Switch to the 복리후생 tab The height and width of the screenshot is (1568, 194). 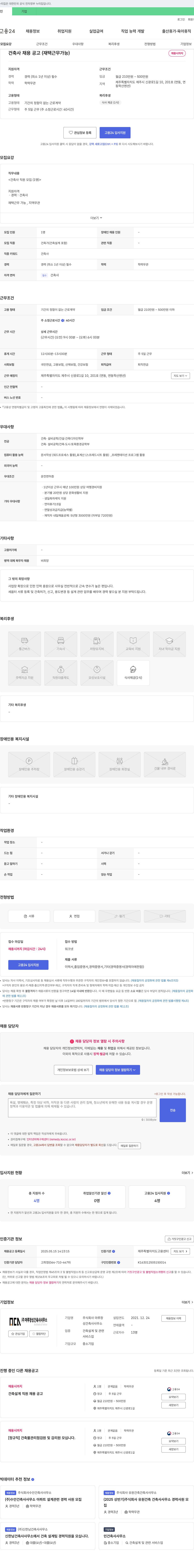(x=114, y=44)
